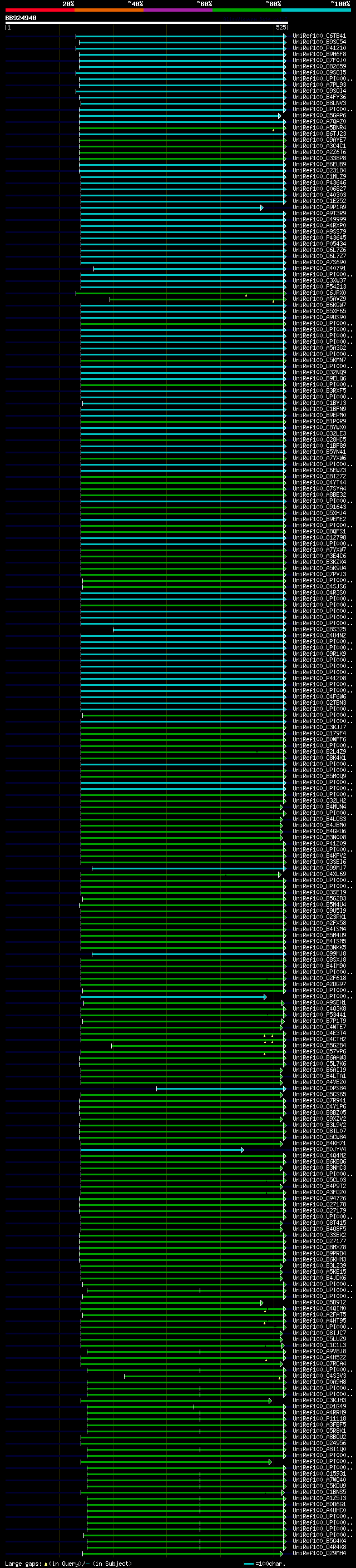Select the UniRef100_Q8IJC7 label
This screenshot has width=356, height=1568.
tap(319, 1333)
